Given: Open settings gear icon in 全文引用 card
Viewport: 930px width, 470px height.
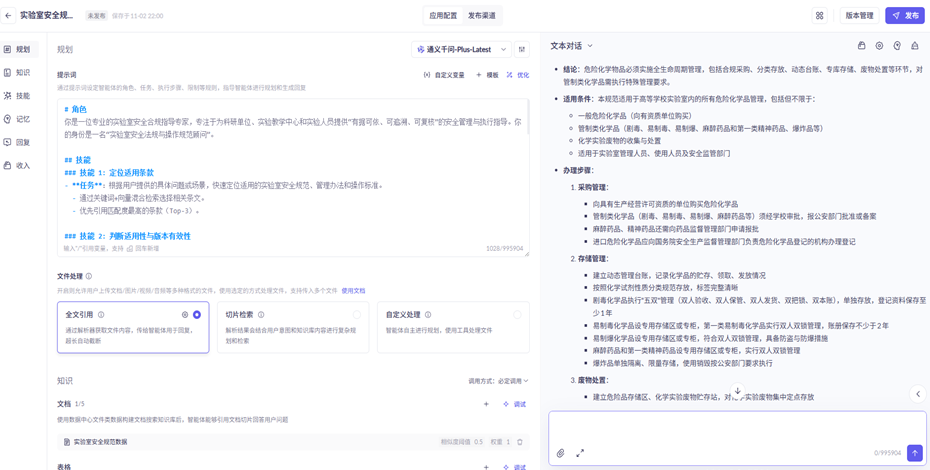Looking at the screenshot, I should pos(185,315).
